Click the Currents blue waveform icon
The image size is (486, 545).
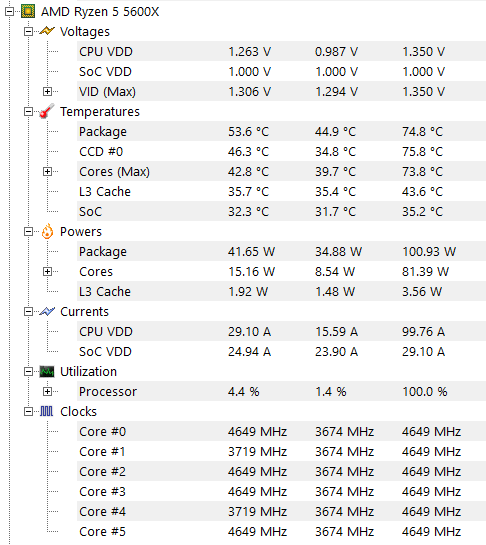coord(47,311)
